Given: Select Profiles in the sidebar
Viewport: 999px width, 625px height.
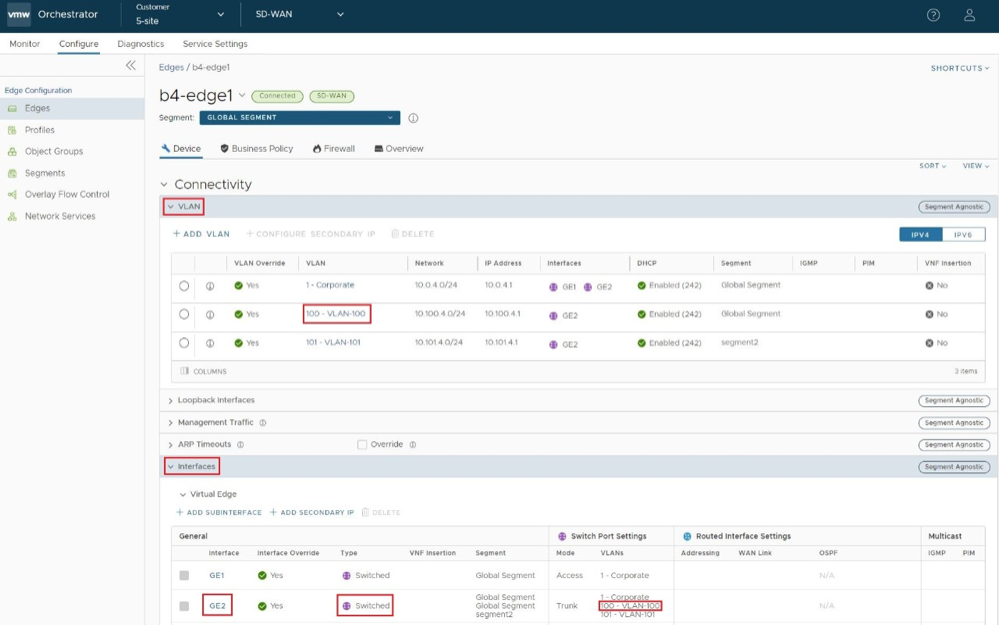Looking at the screenshot, I should click(x=40, y=130).
